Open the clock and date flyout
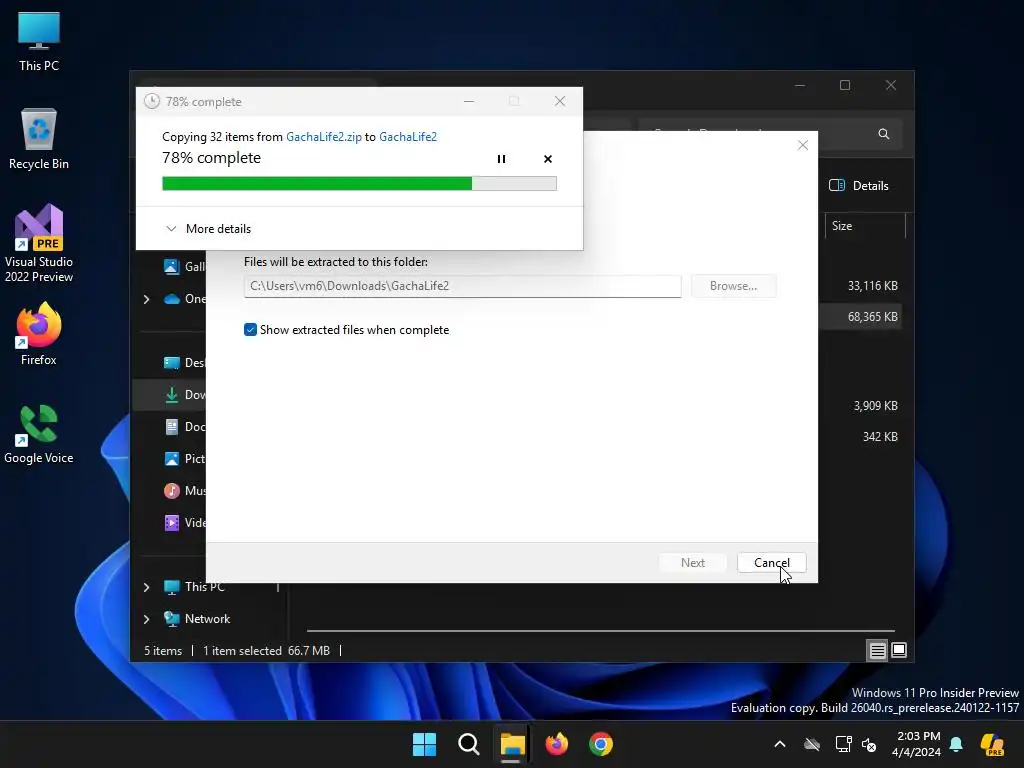Image resolution: width=1024 pixels, height=768 pixels. point(918,744)
